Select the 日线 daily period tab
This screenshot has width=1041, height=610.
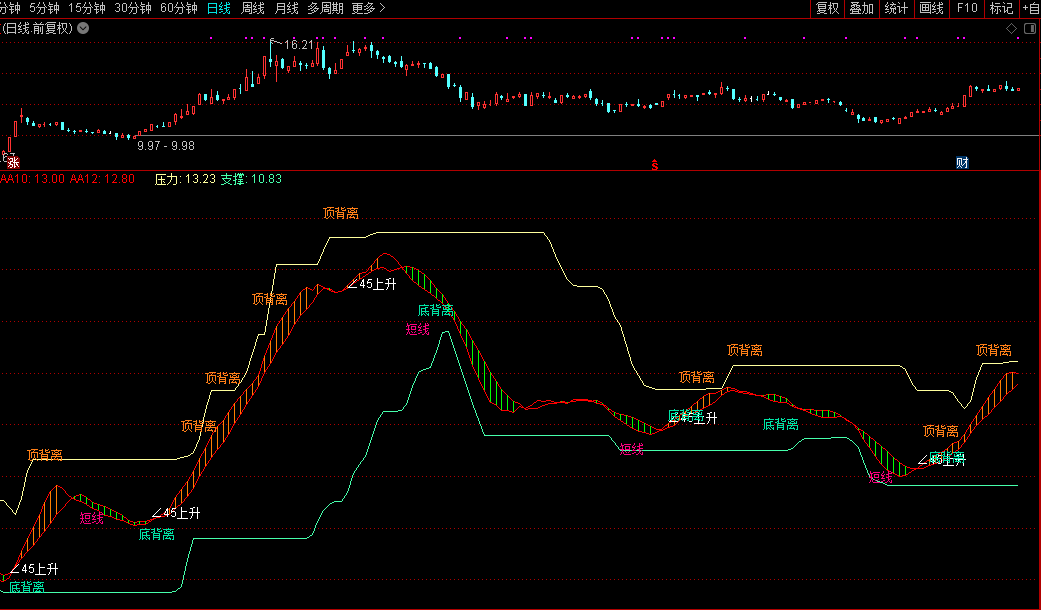pos(218,9)
